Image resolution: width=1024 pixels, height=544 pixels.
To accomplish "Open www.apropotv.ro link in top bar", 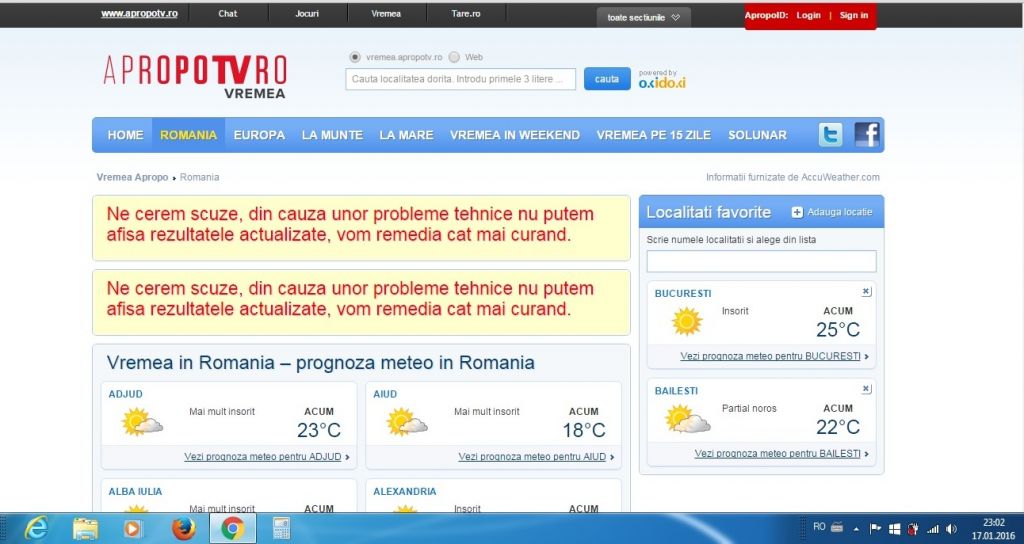I will point(139,14).
